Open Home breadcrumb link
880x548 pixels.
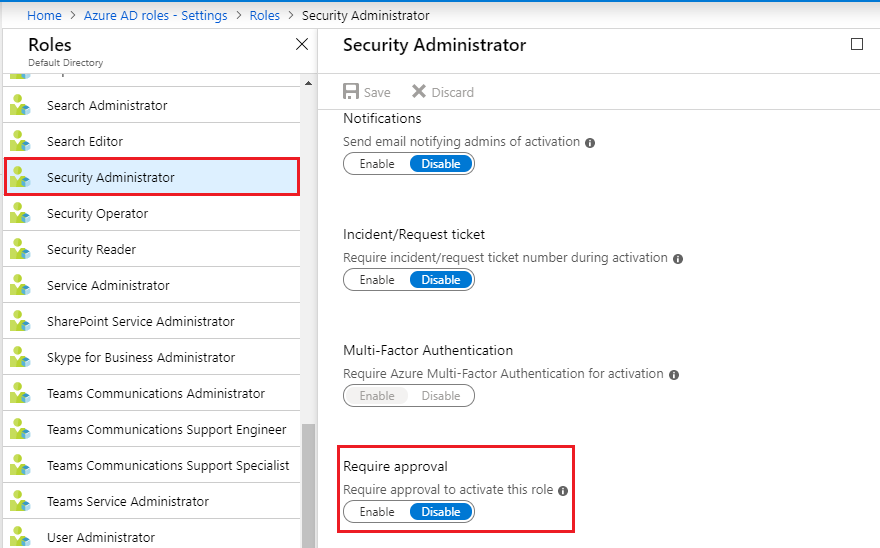tap(44, 15)
